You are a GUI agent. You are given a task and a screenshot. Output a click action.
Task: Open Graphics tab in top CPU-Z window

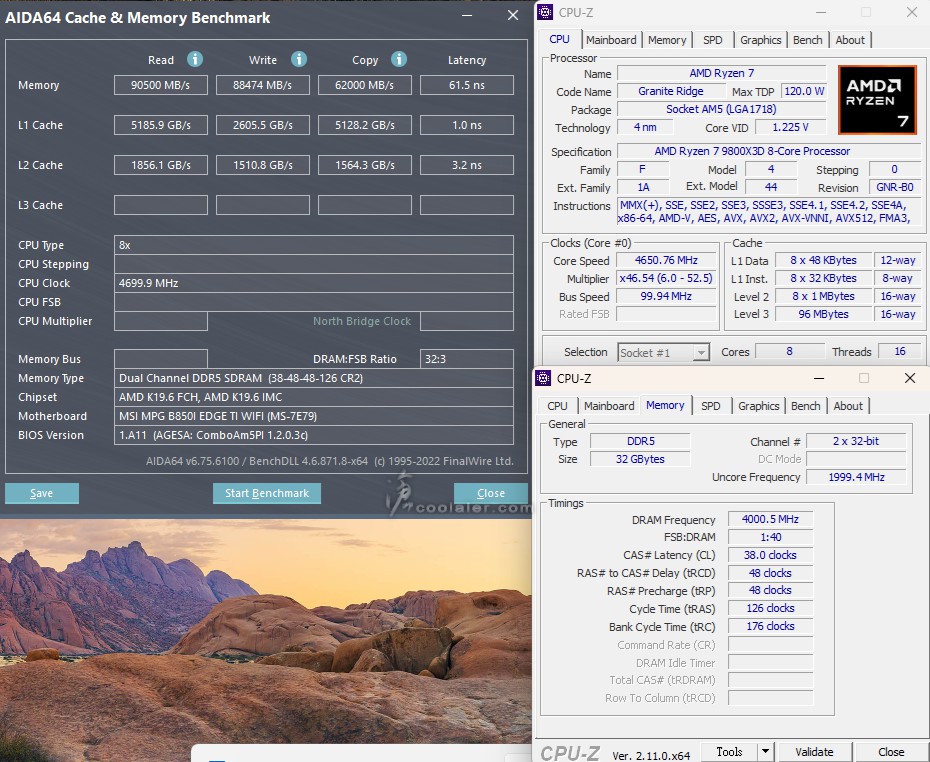tap(760, 40)
